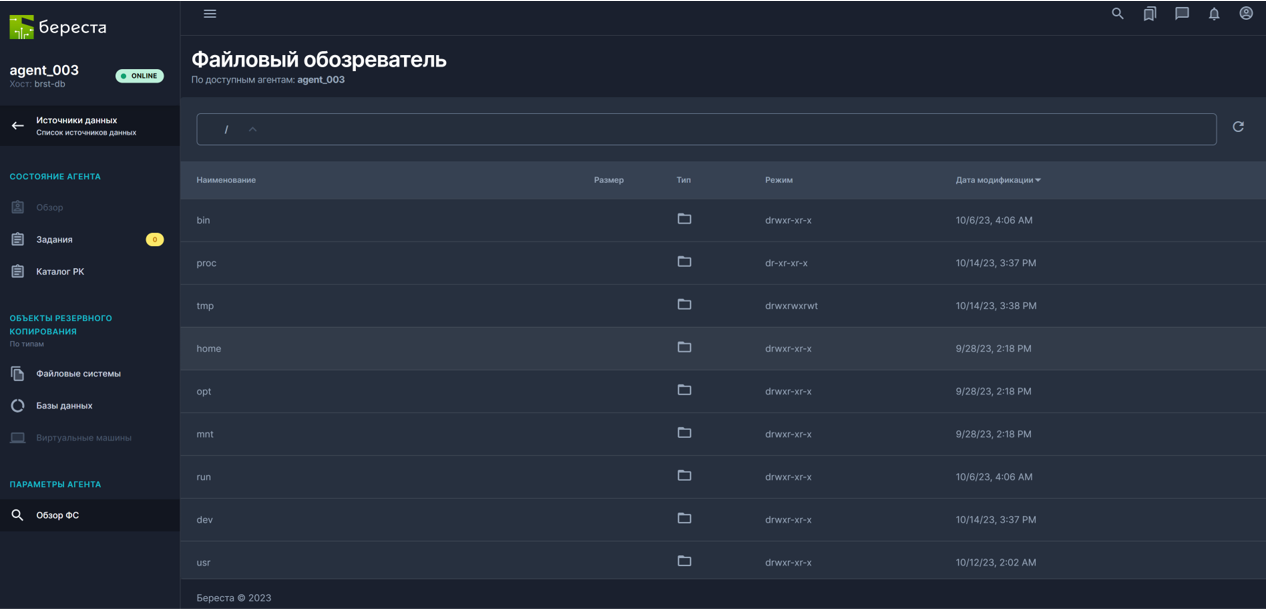The width and height of the screenshot is (1266, 609).
Task: Open notifications bell icon
Action: point(1214,14)
